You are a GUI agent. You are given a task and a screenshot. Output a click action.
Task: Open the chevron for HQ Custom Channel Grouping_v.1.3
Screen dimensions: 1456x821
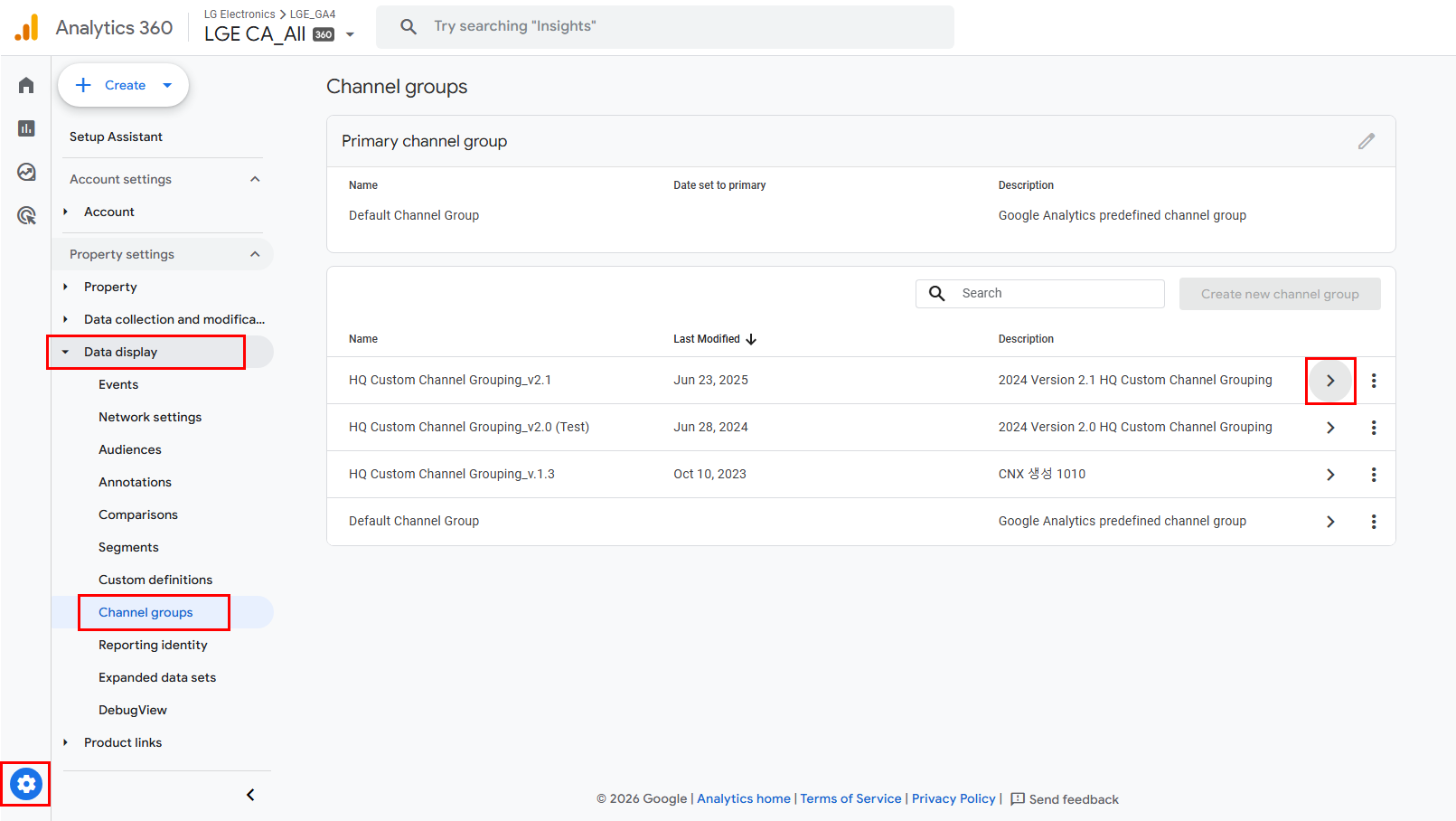tap(1329, 475)
